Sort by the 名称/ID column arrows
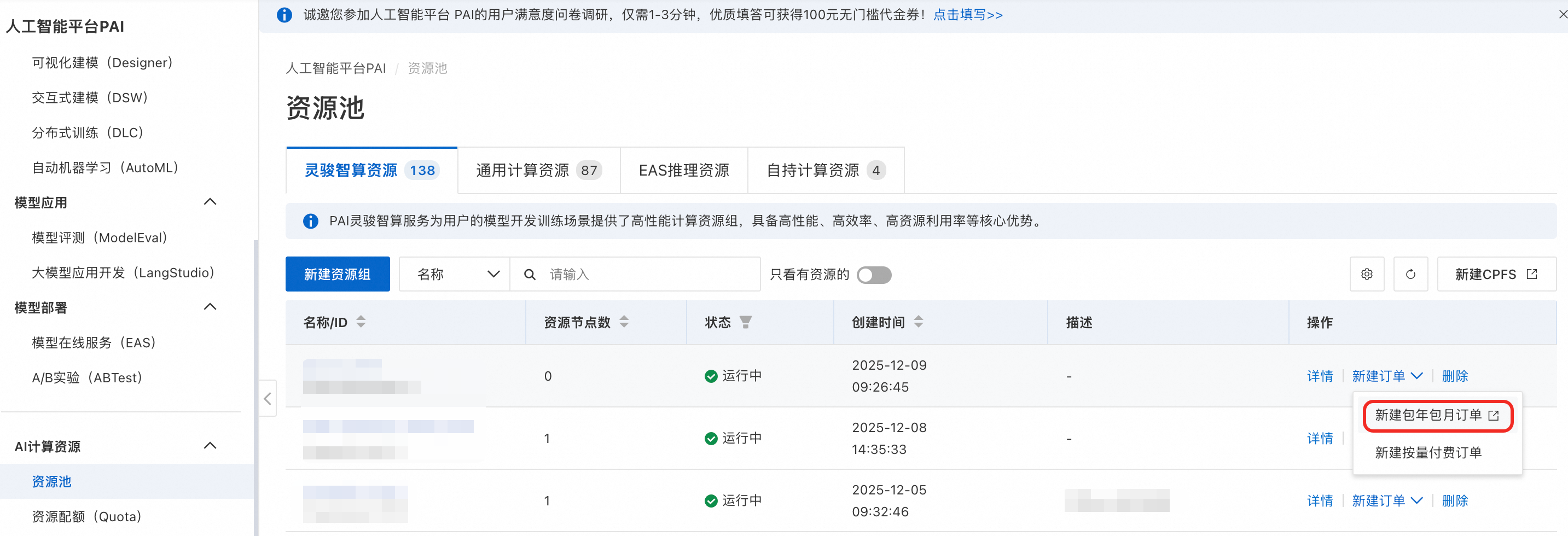This screenshot has width=1568, height=536. pyautogui.click(x=361, y=322)
